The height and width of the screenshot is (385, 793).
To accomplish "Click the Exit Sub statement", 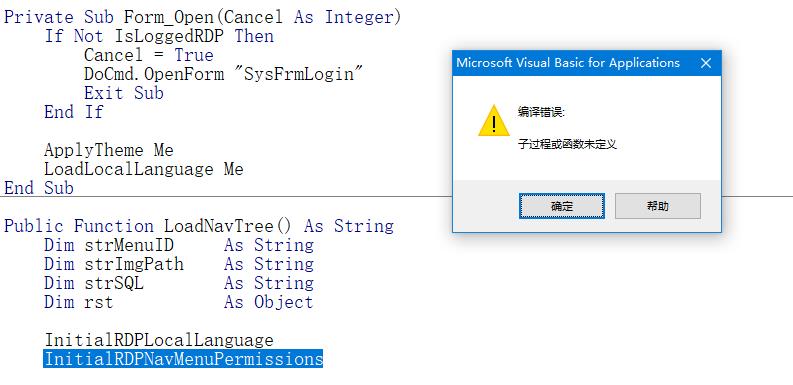I will coord(124,93).
